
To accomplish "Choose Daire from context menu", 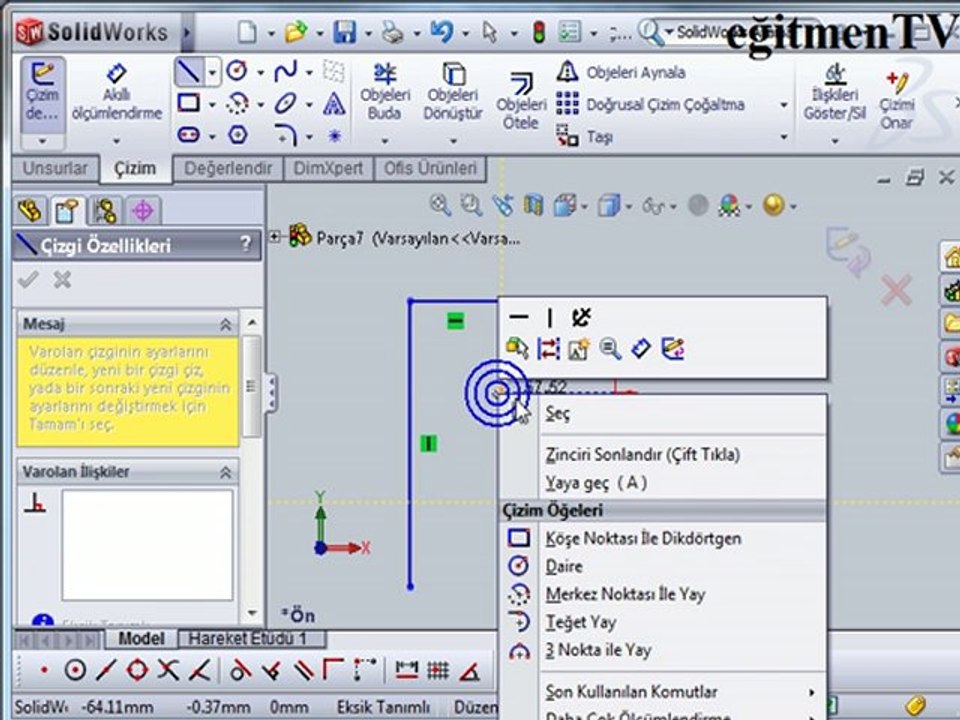I will tap(661, 566).
